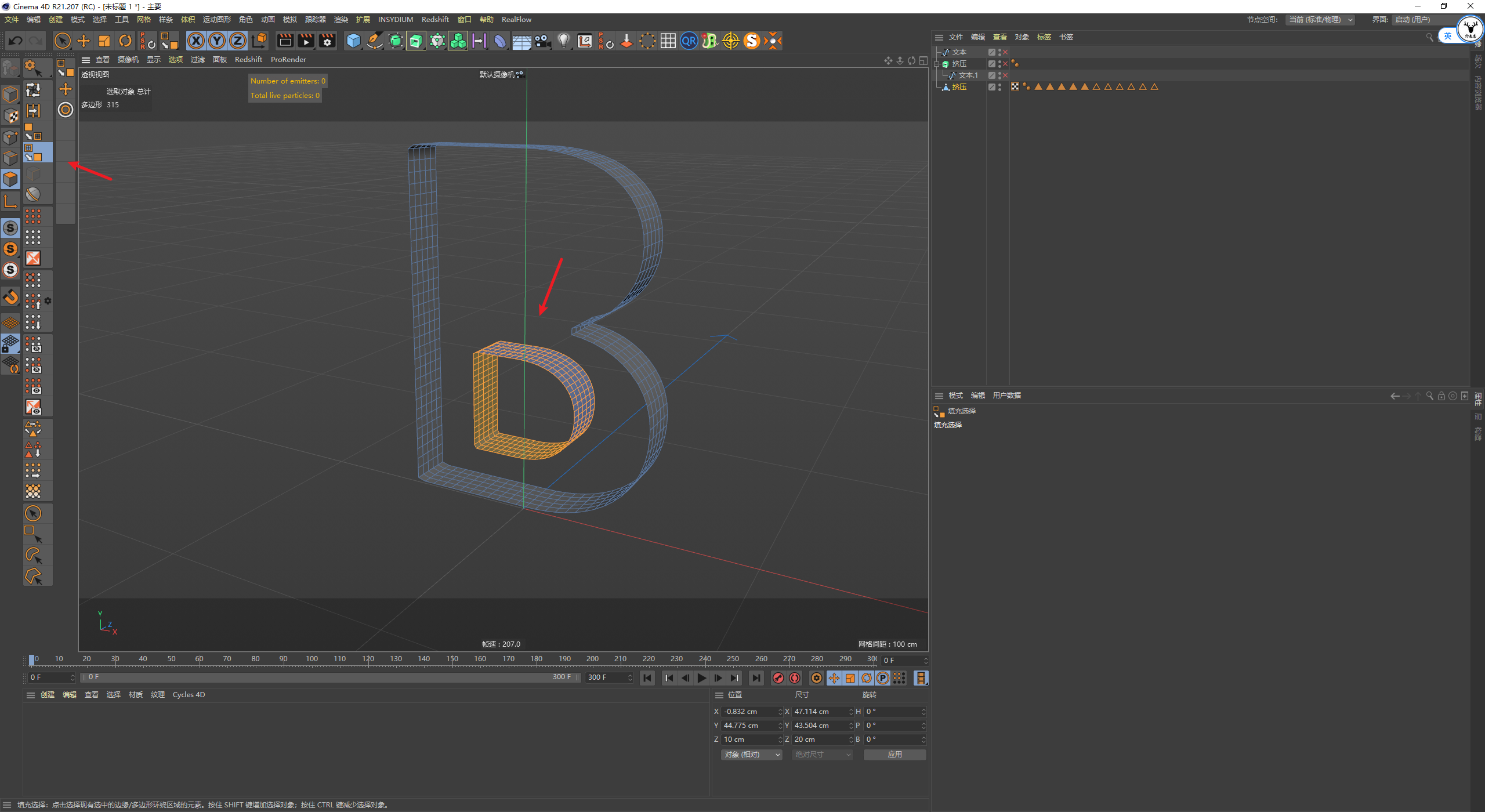Open Edit Render Settings icon

pyautogui.click(x=327, y=41)
